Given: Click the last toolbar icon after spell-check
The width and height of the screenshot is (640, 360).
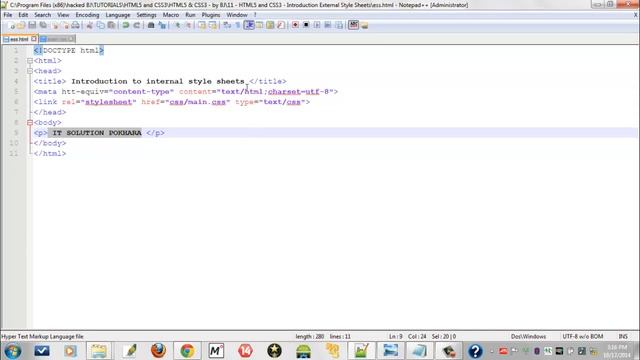Looking at the screenshot, I should click(364, 25).
